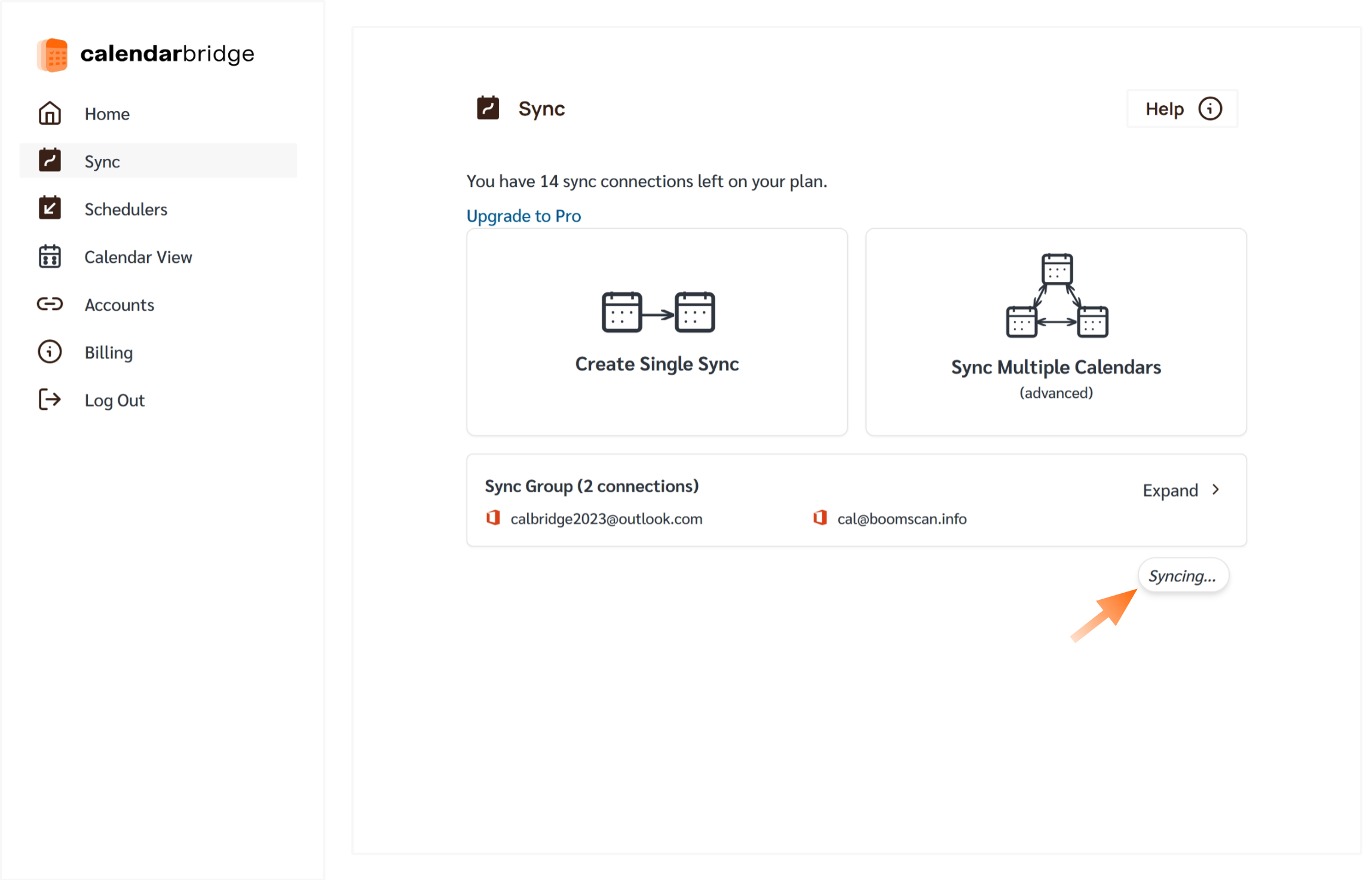Click the 14 sync connections left message
This screenshot has height=880, width=1372.
[647, 181]
